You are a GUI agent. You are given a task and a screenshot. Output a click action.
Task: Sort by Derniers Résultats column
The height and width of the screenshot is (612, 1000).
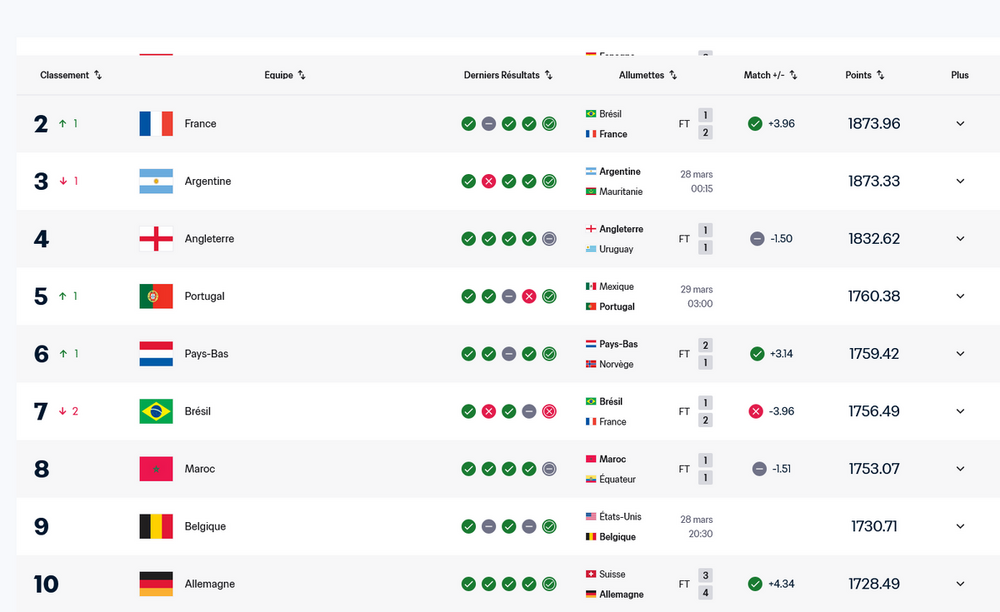pyautogui.click(x=508, y=75)
